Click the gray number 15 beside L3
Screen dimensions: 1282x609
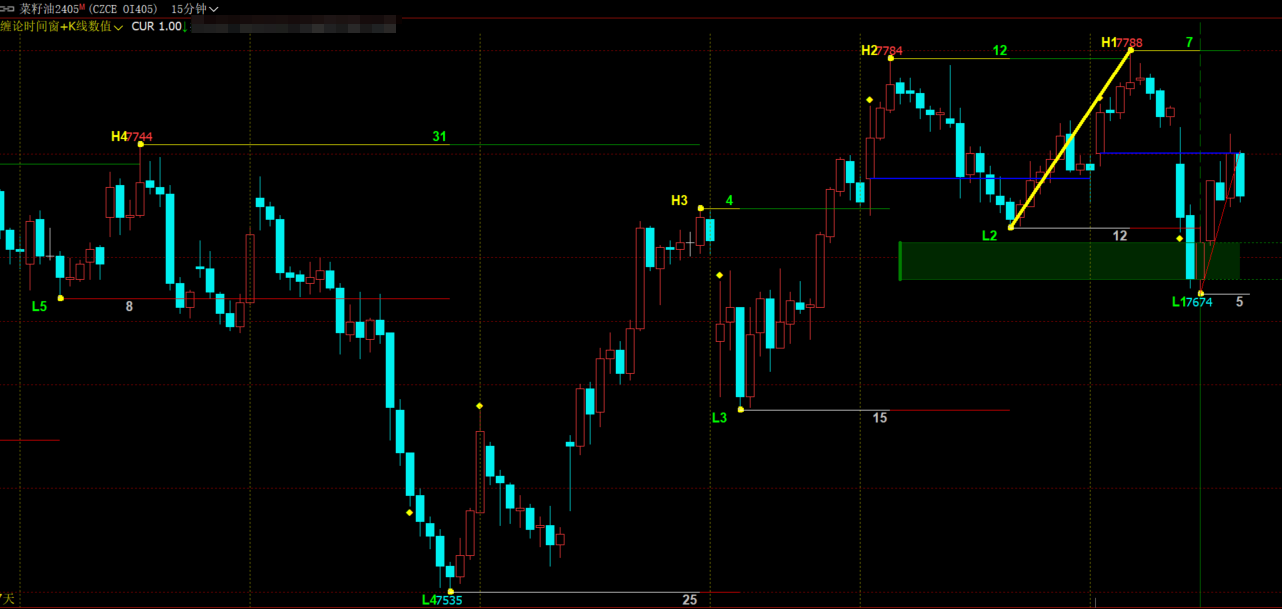click(880, 418)
